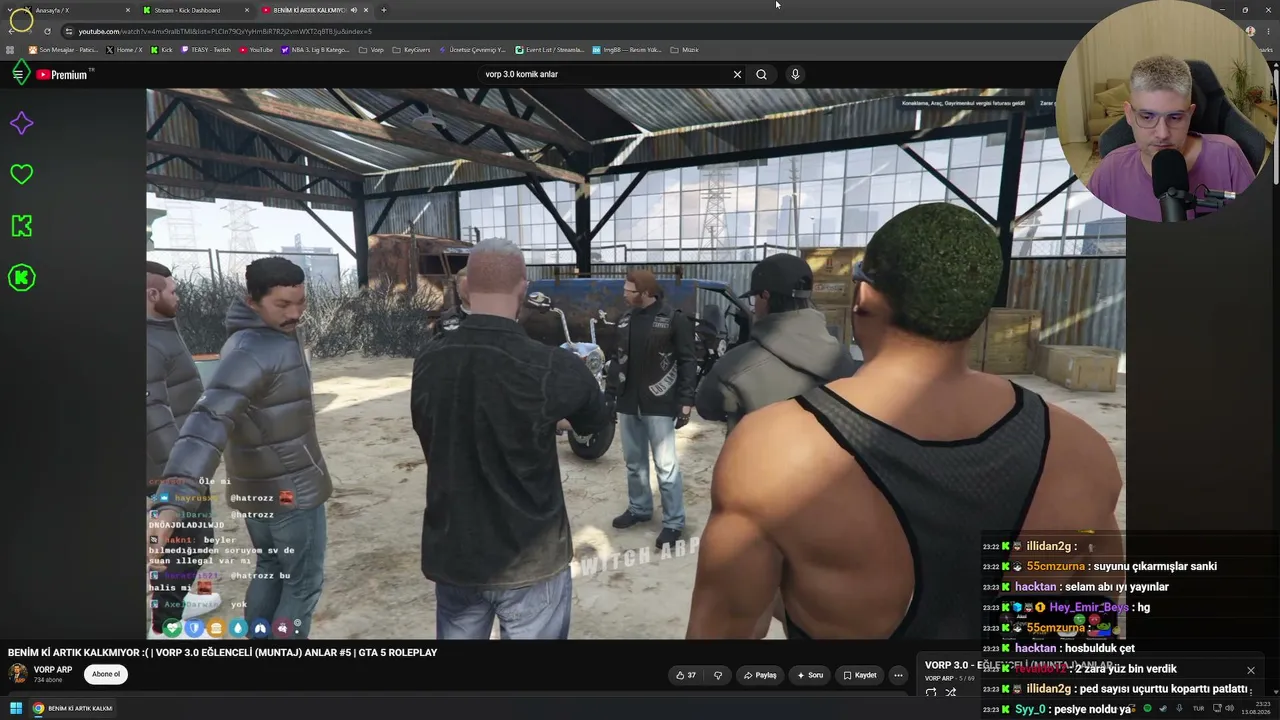Close the Stream - Kick Dashboard tab

[x=247, y=10]
